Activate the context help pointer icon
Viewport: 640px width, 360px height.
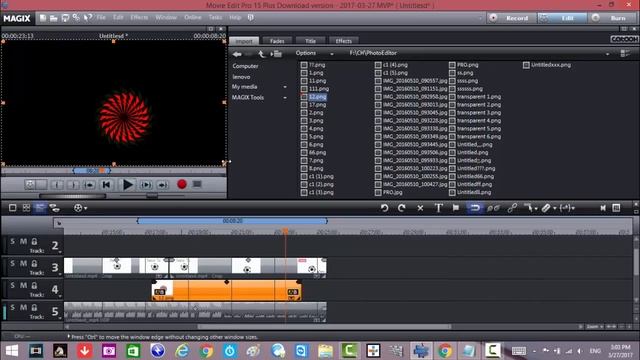(87, 18)
